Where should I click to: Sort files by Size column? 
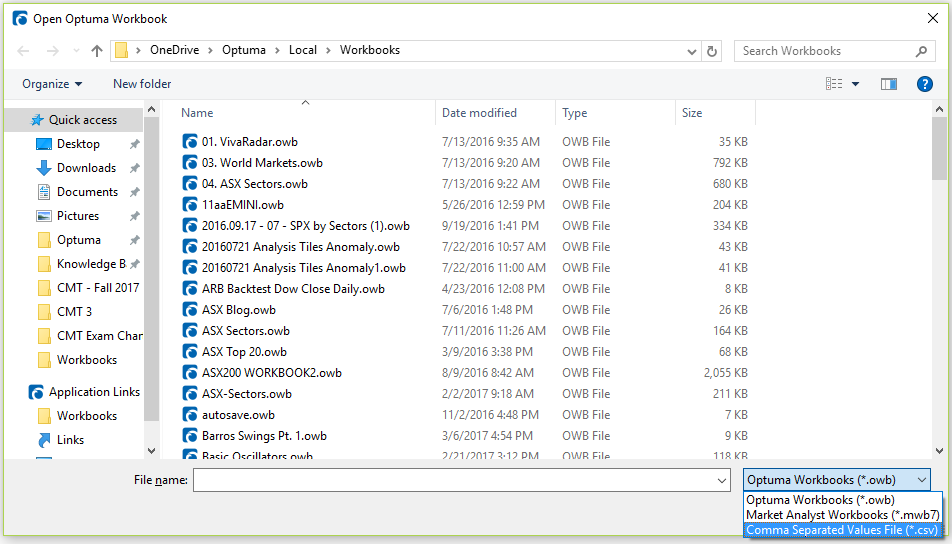pos(692,113)
